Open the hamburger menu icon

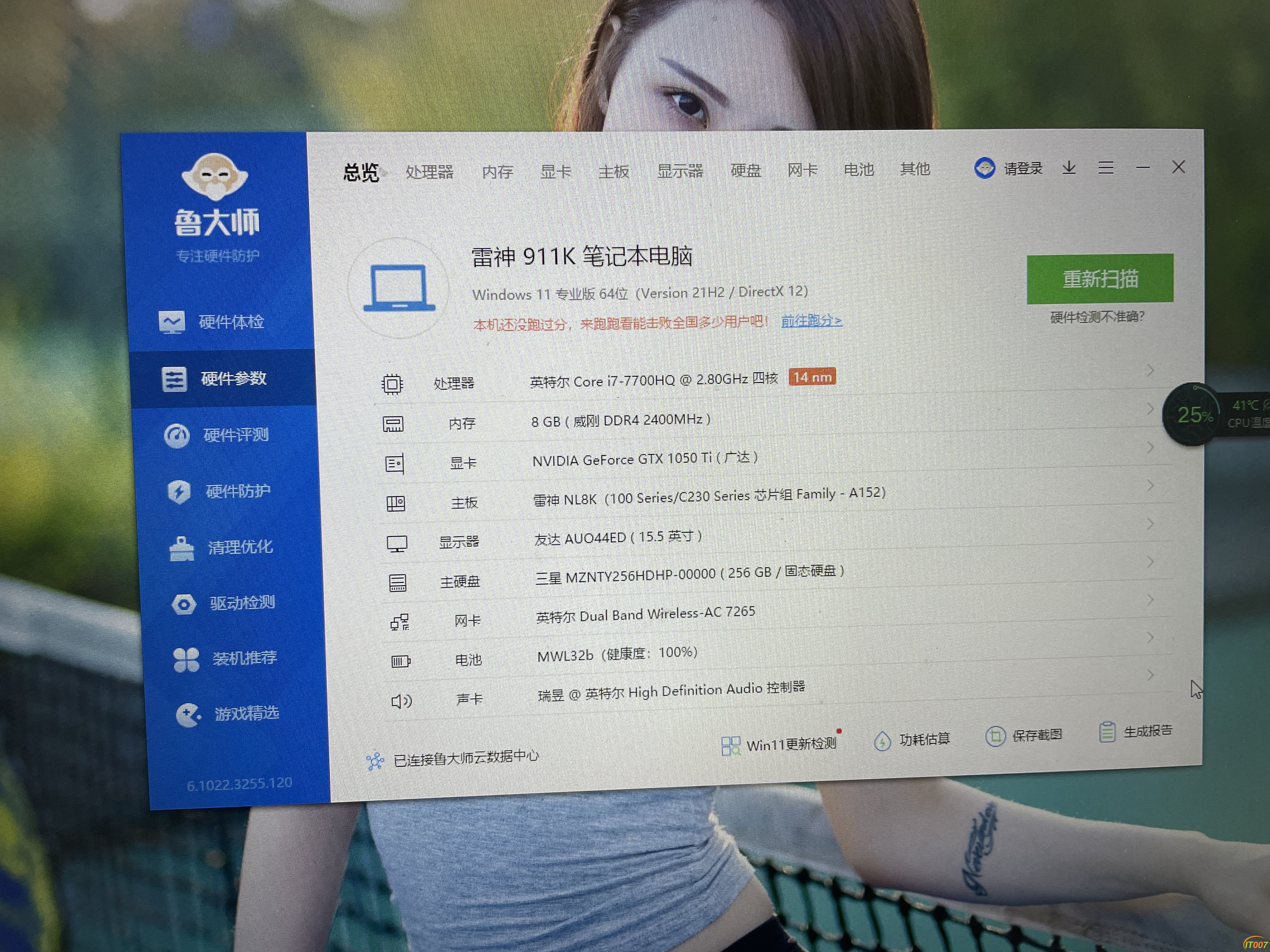point(1106,167)
